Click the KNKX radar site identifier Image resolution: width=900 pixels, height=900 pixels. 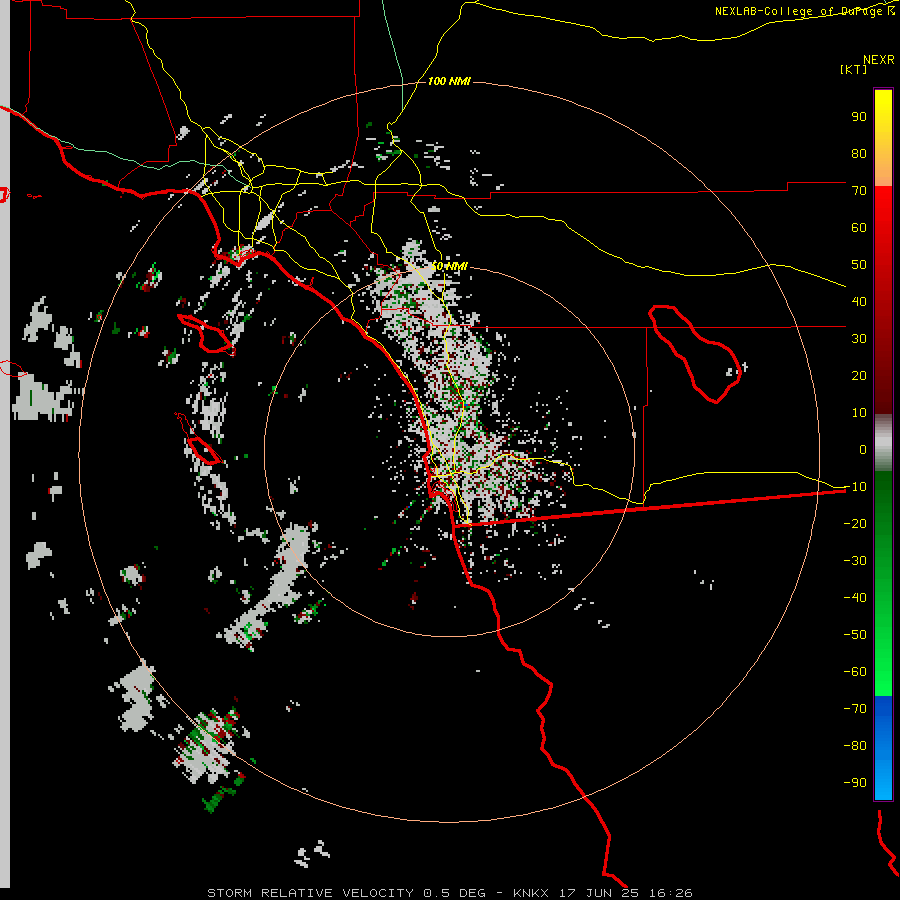pyautogui.click(x=530, y=893)
